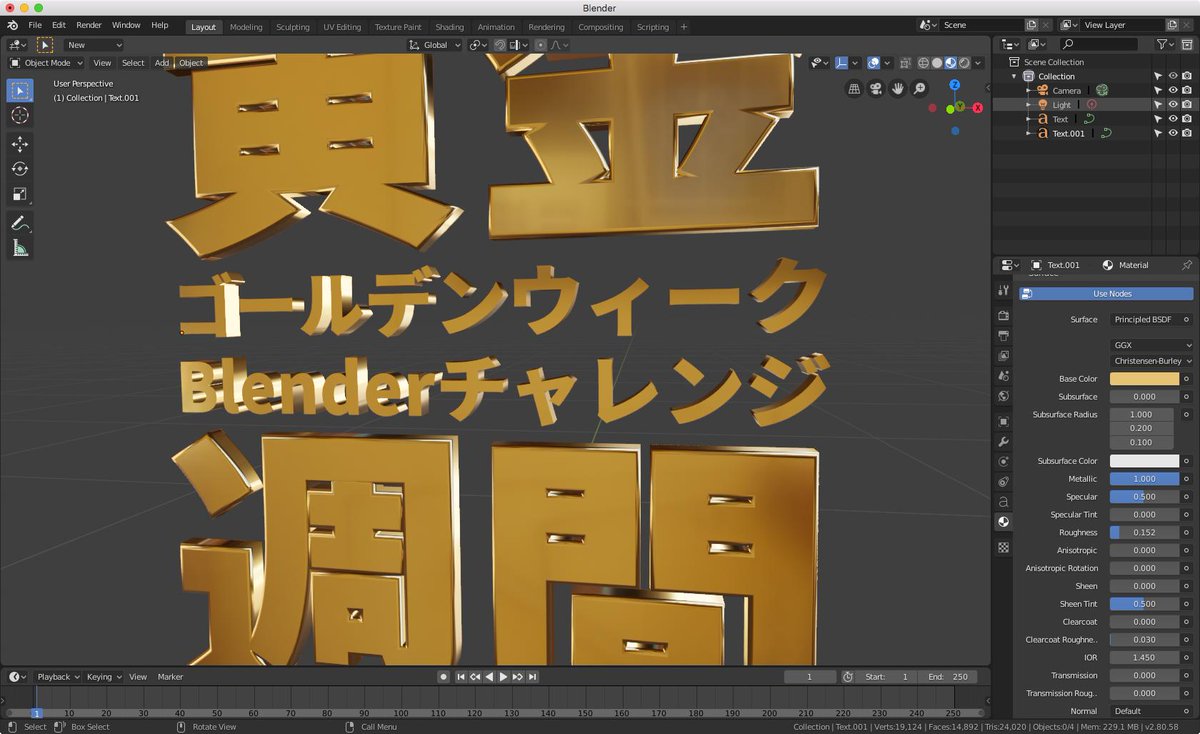1200x734 pixels.
Task: Play the animation forward
Action: (503, 677)
